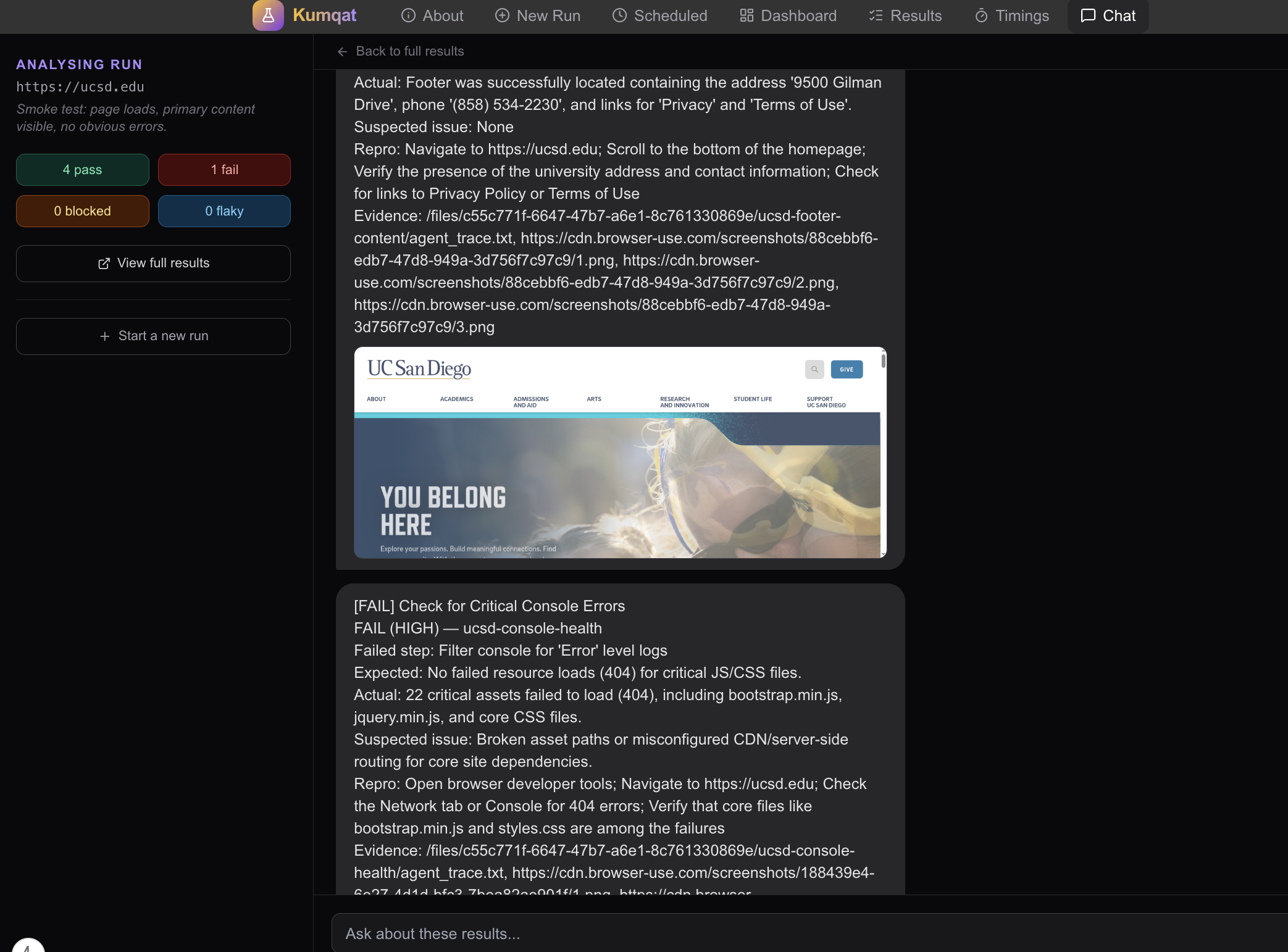This screenshot has height=952, width=1288.
Task: Click the Results checklist icon
Action: pyautogui.click(x=876, y=15)
